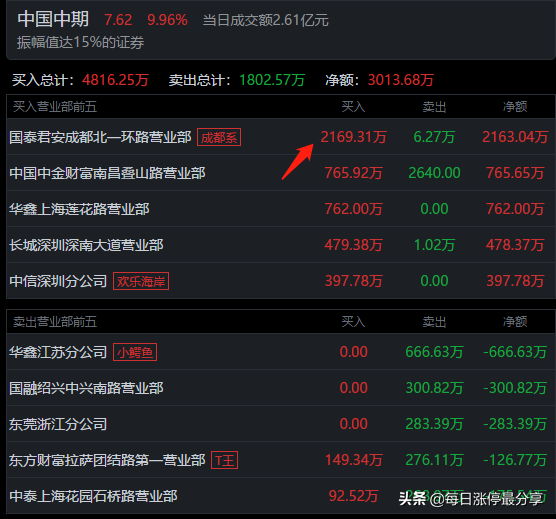
Task: Click net amount -666.63万
Action: click(515, 352)
